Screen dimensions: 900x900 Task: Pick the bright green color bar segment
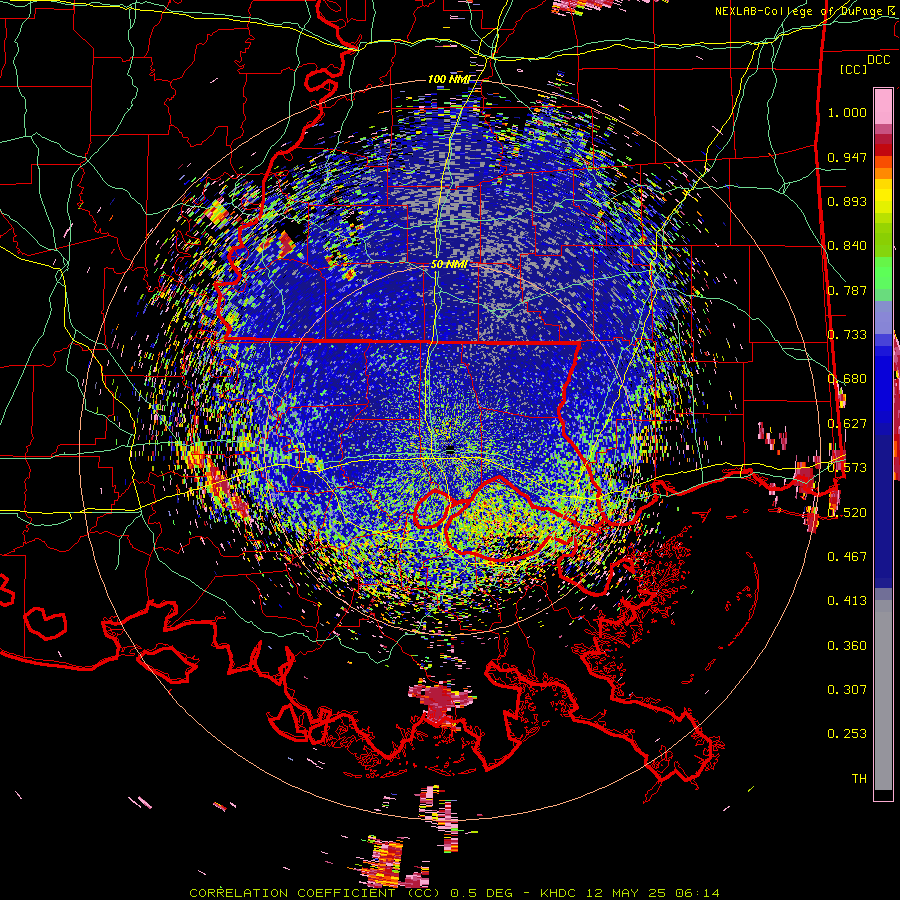pyautogui.click(x=883, y=272)
